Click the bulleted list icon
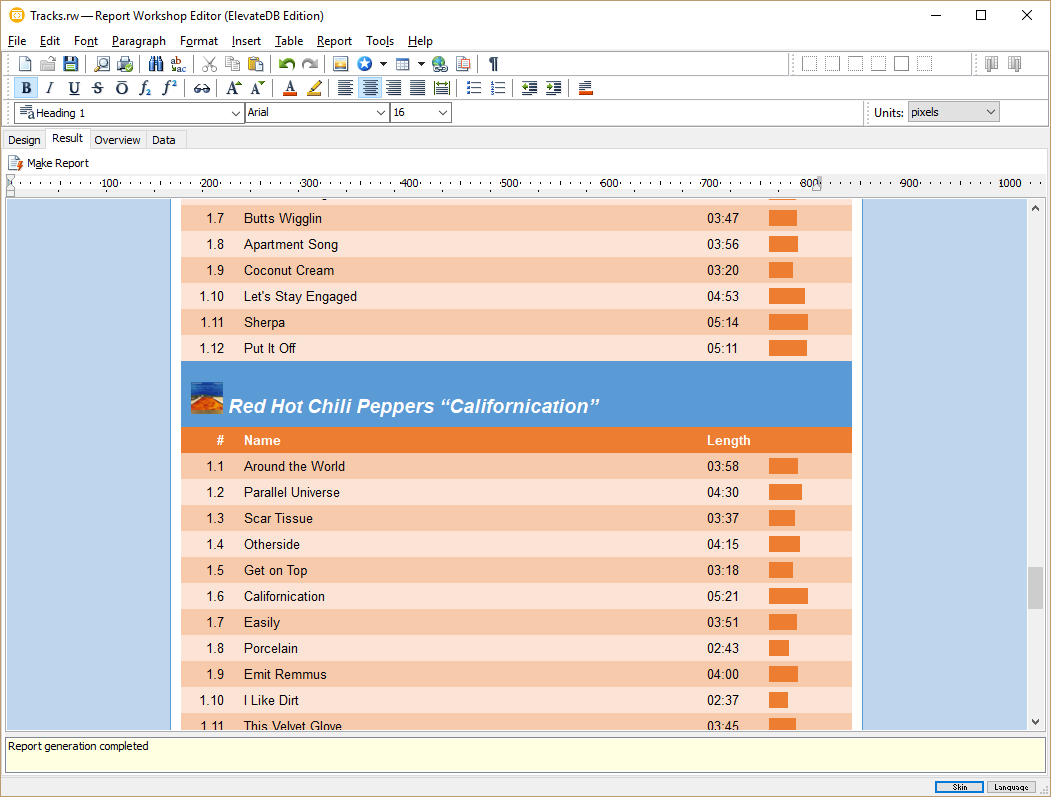The width and height of the screenshot is (1051, 797). tap(474, 88)
